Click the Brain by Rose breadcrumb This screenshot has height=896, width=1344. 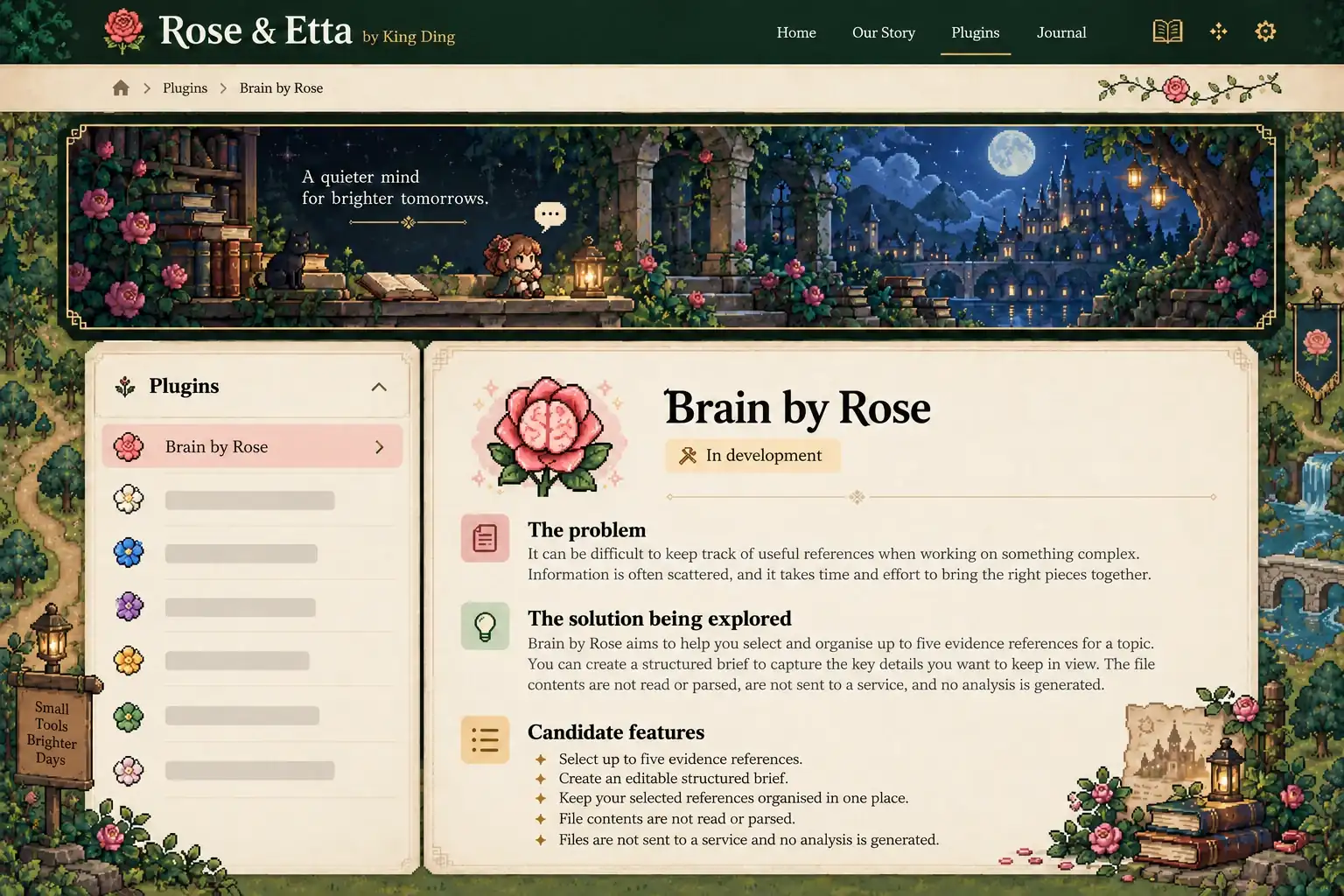coord(281,88)
